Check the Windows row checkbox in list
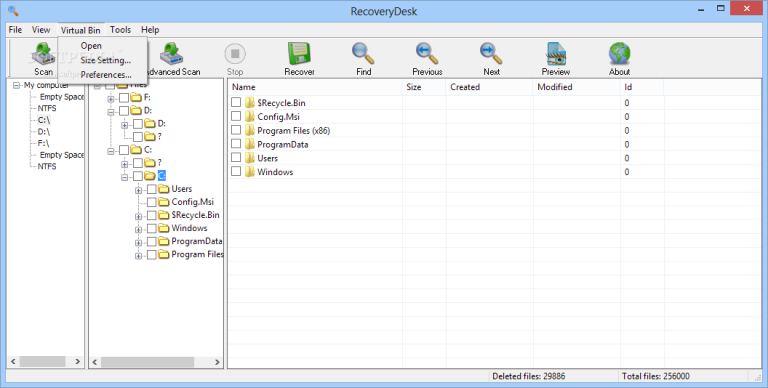 click(236, 171)
